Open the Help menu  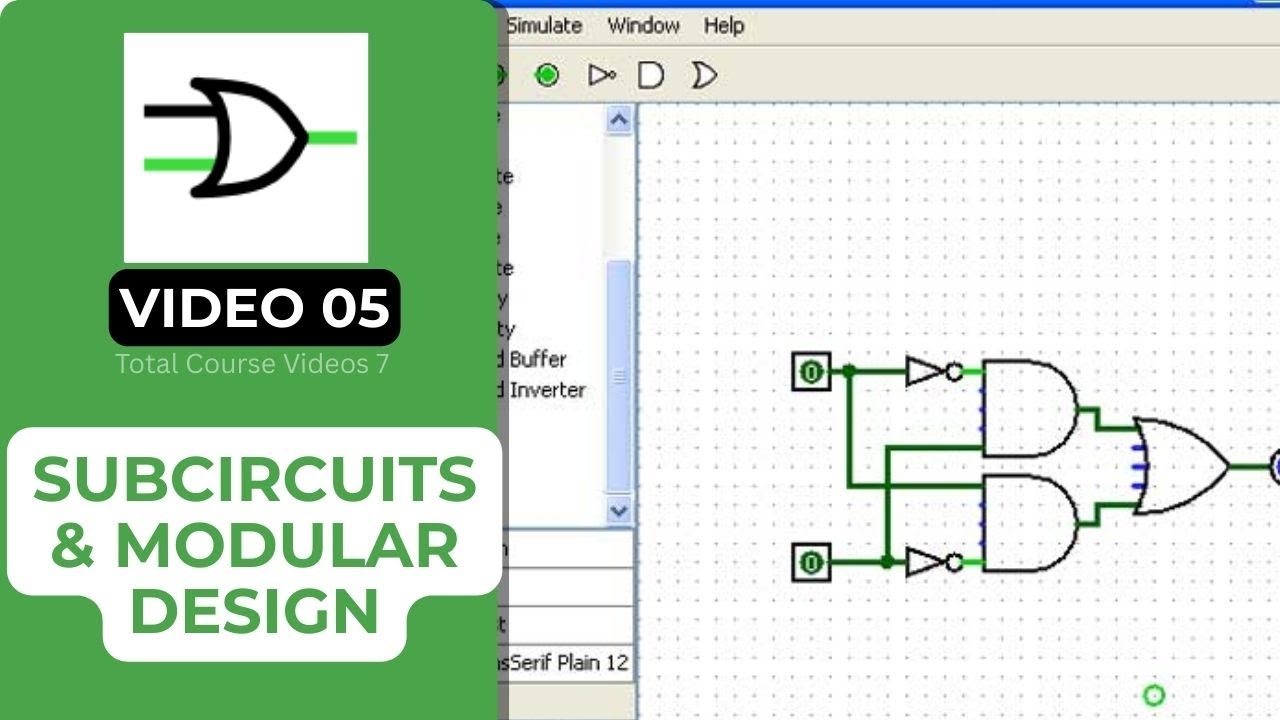pos(724,25)
